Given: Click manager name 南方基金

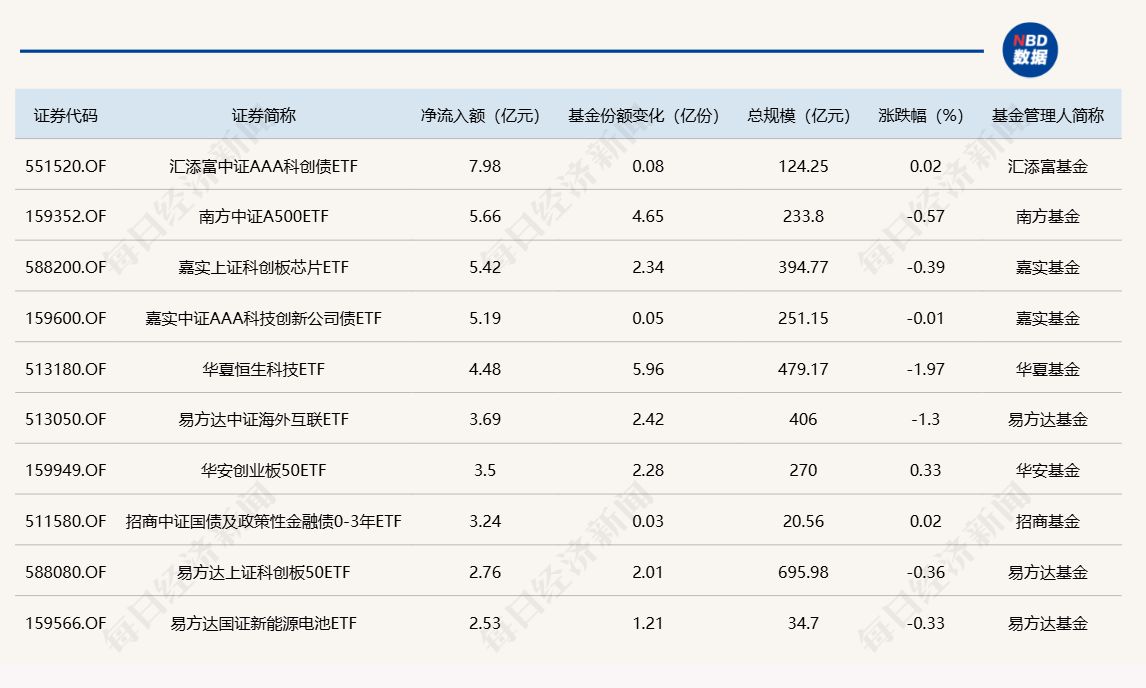Looking at the screenshot, I should 1047,216.
